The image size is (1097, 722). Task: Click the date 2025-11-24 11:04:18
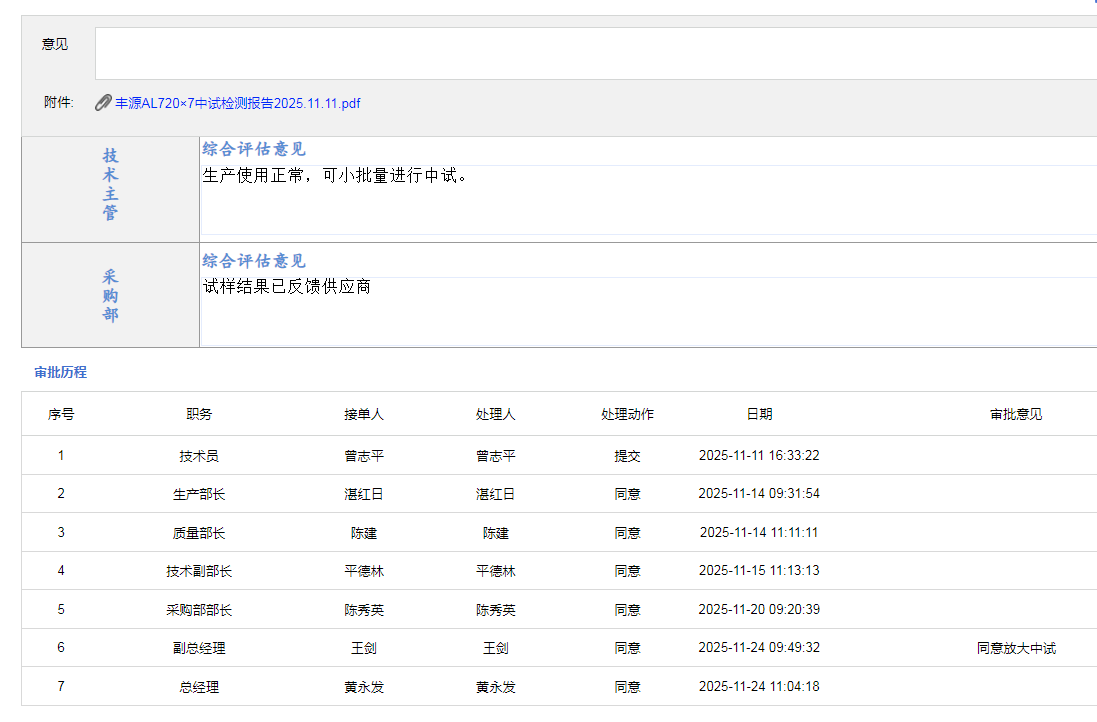pos(759,687)
